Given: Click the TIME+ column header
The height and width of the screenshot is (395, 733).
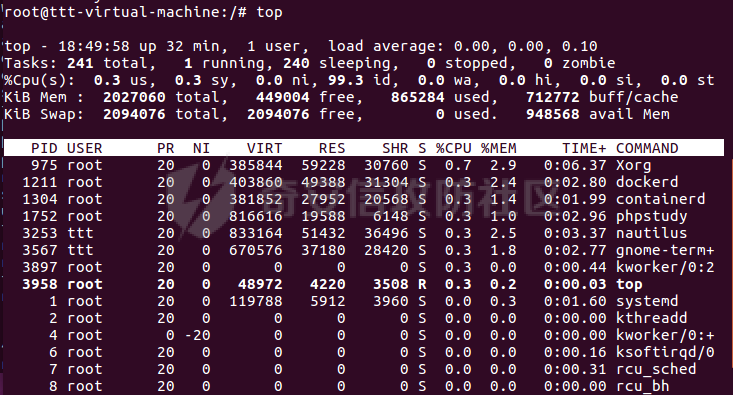Looking at the screenshot, I should click(584, 148).
